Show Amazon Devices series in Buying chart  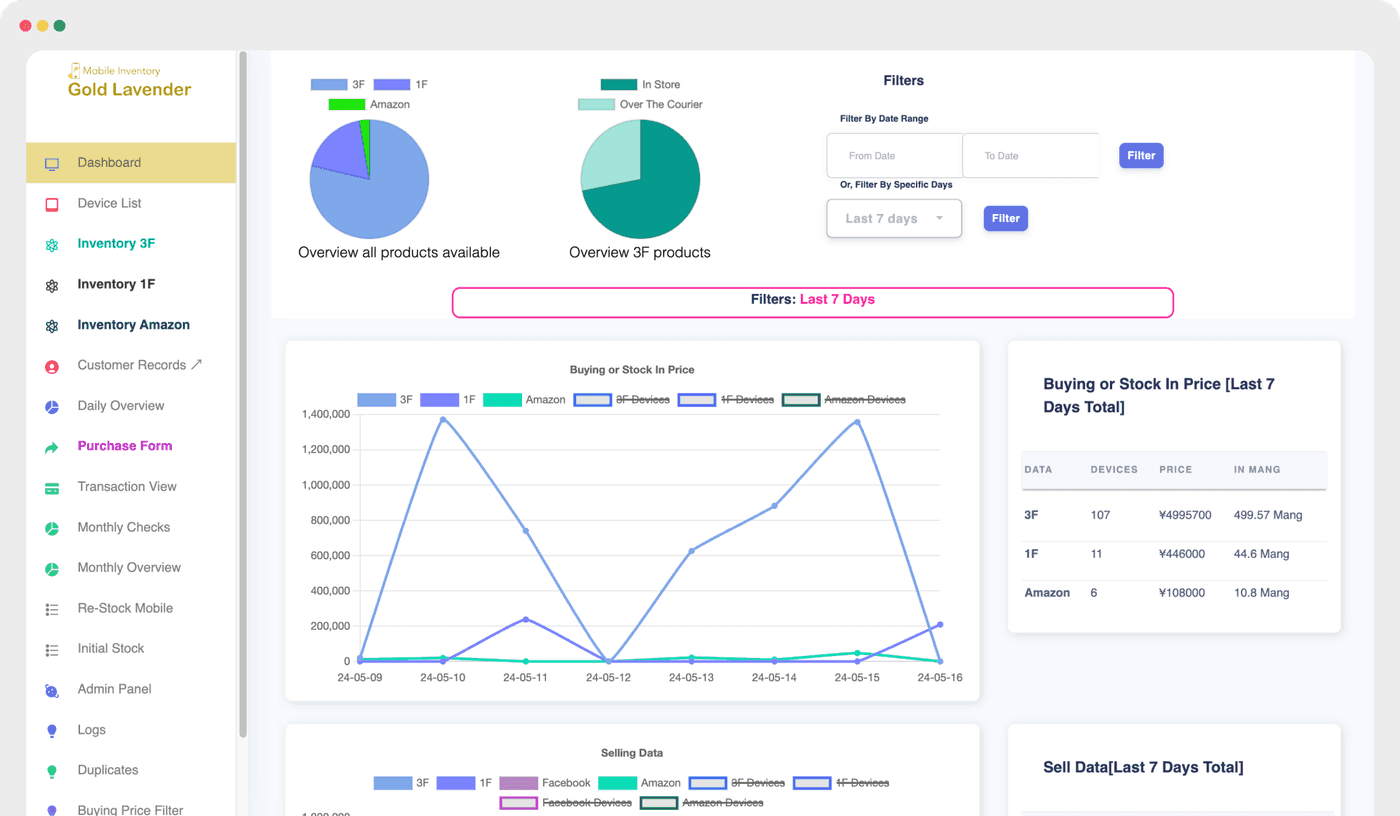point(844,400)
